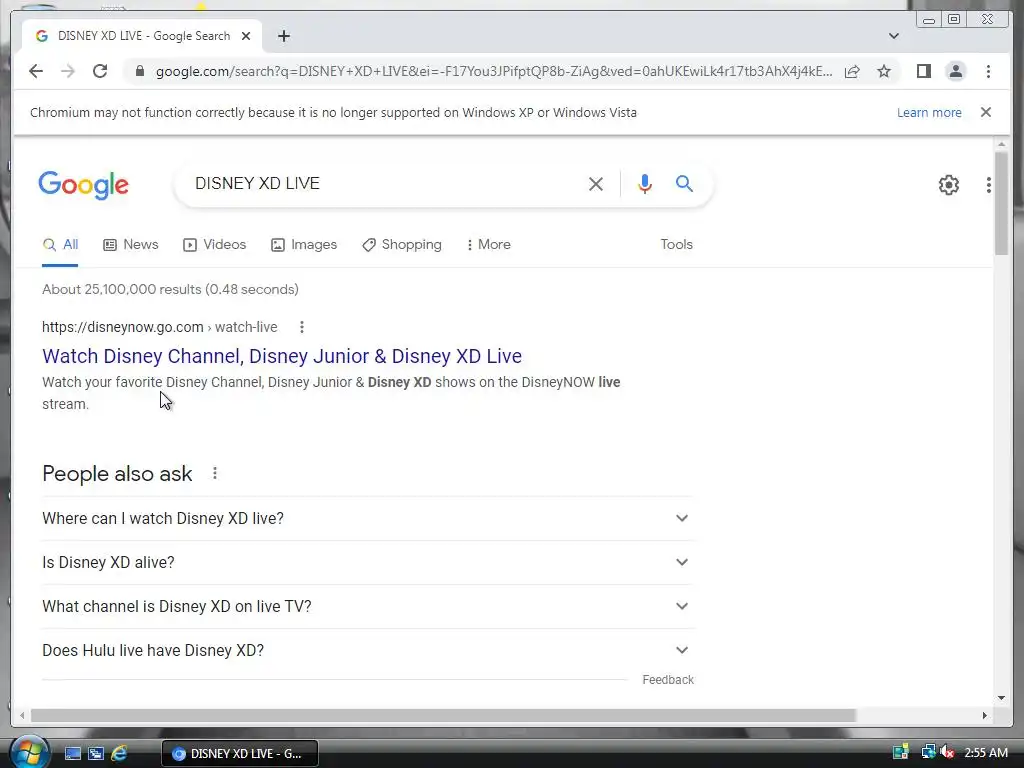
Task: Switch to the Images tab
Action: [304, 244]
